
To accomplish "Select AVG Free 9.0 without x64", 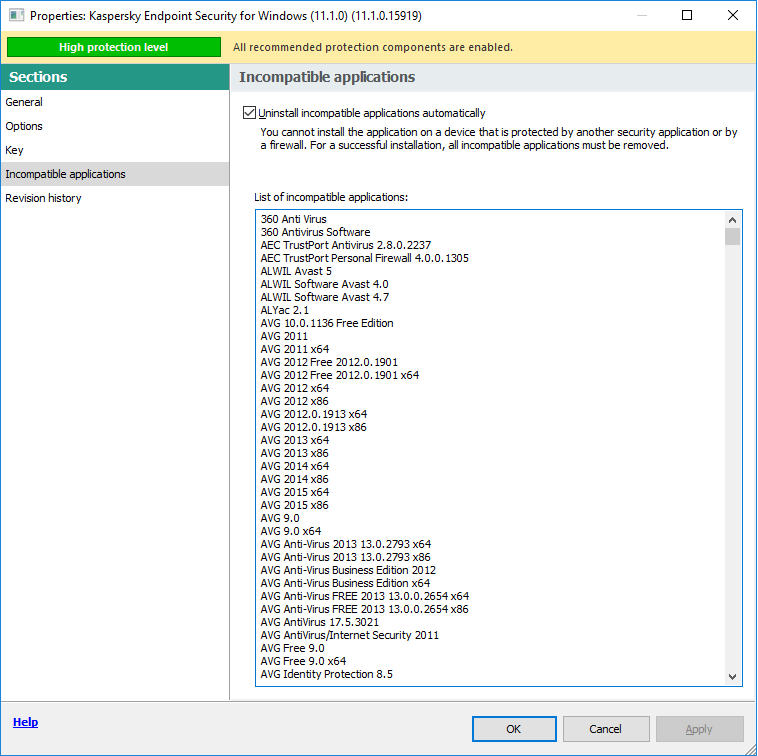I will pos(292,649).
